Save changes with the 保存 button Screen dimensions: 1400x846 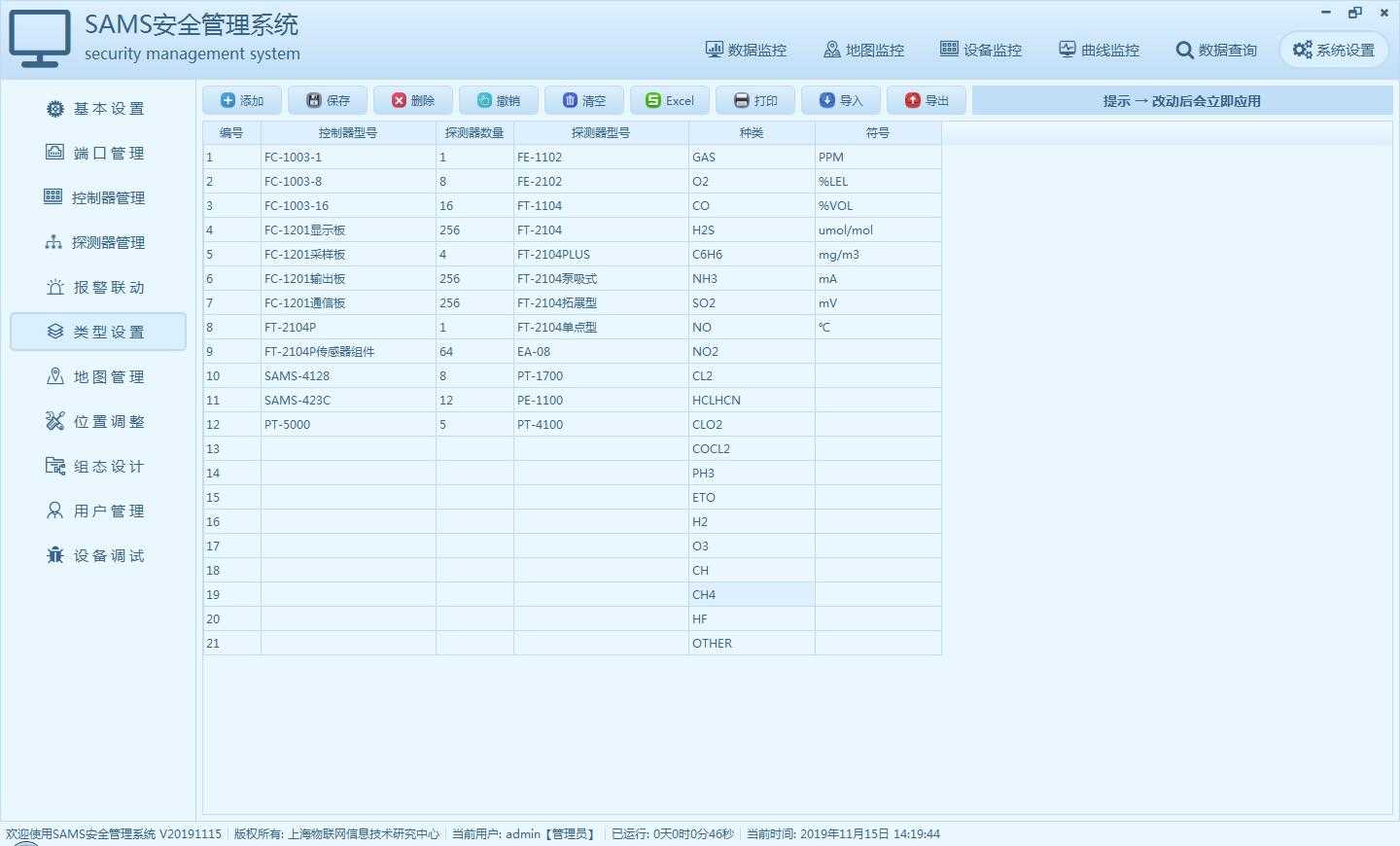point(328,100)
